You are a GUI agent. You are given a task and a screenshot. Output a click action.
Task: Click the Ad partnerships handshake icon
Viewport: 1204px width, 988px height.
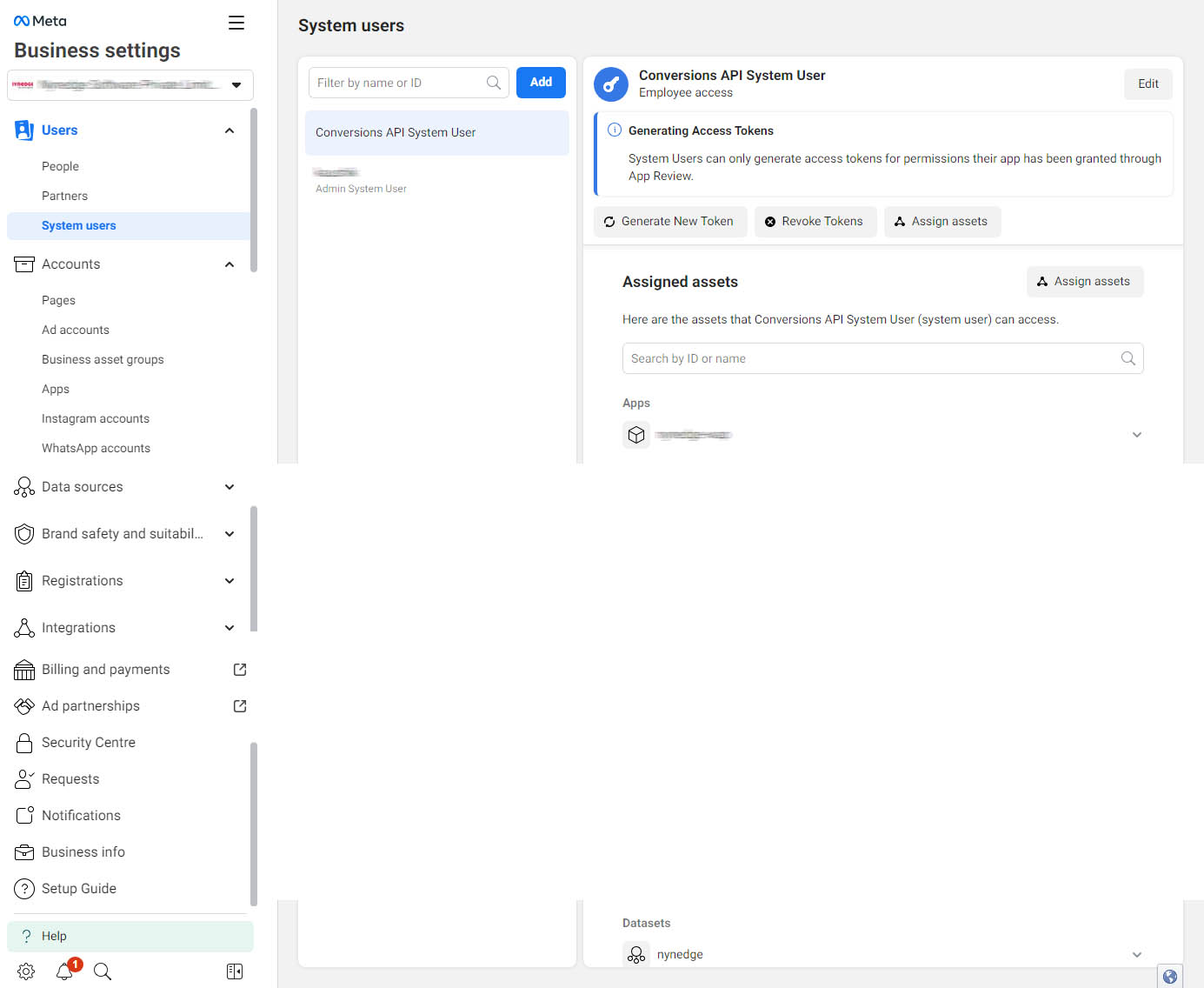[24, 706]
